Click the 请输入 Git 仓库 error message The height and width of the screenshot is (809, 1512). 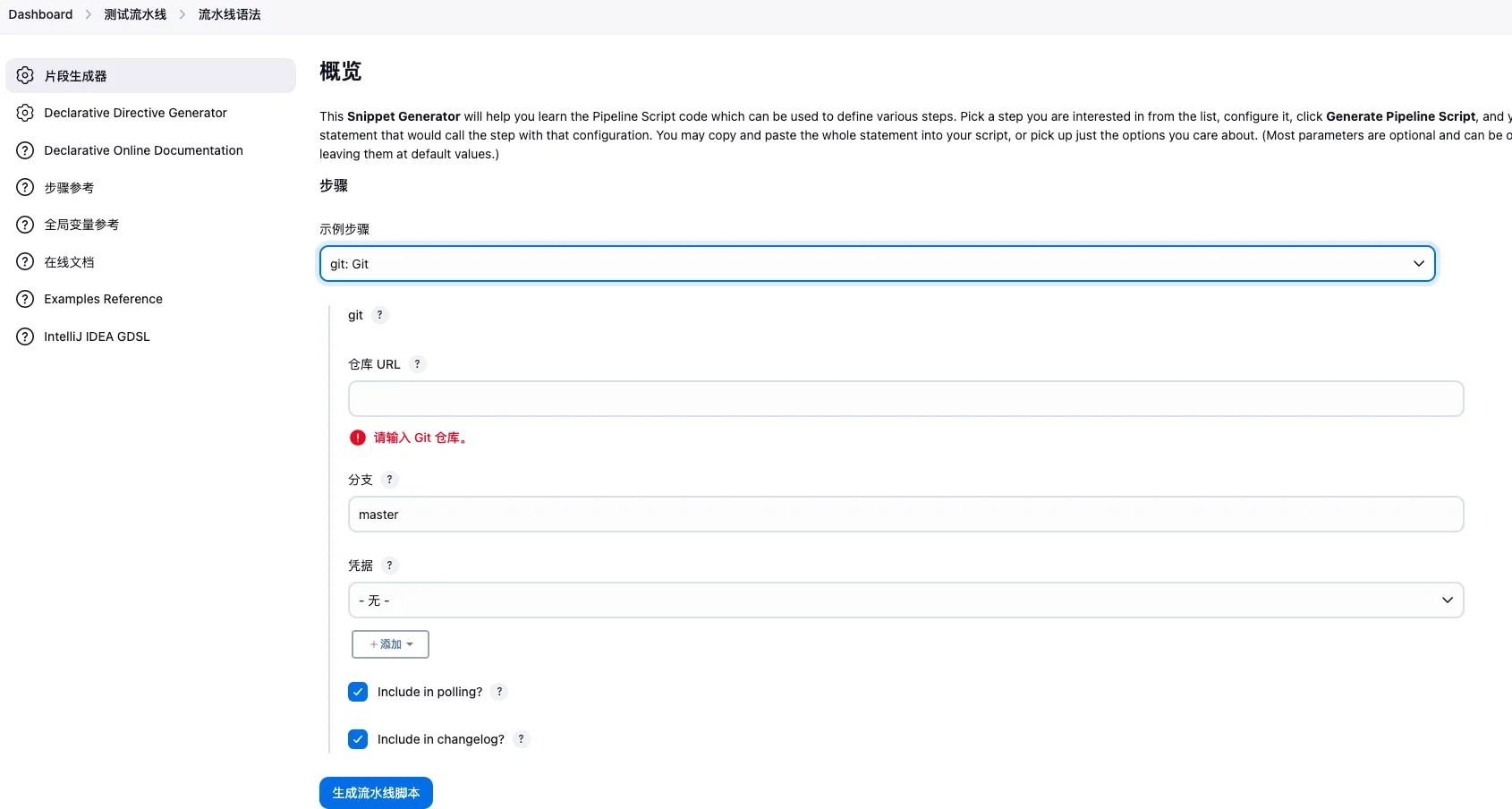(420, 438)
